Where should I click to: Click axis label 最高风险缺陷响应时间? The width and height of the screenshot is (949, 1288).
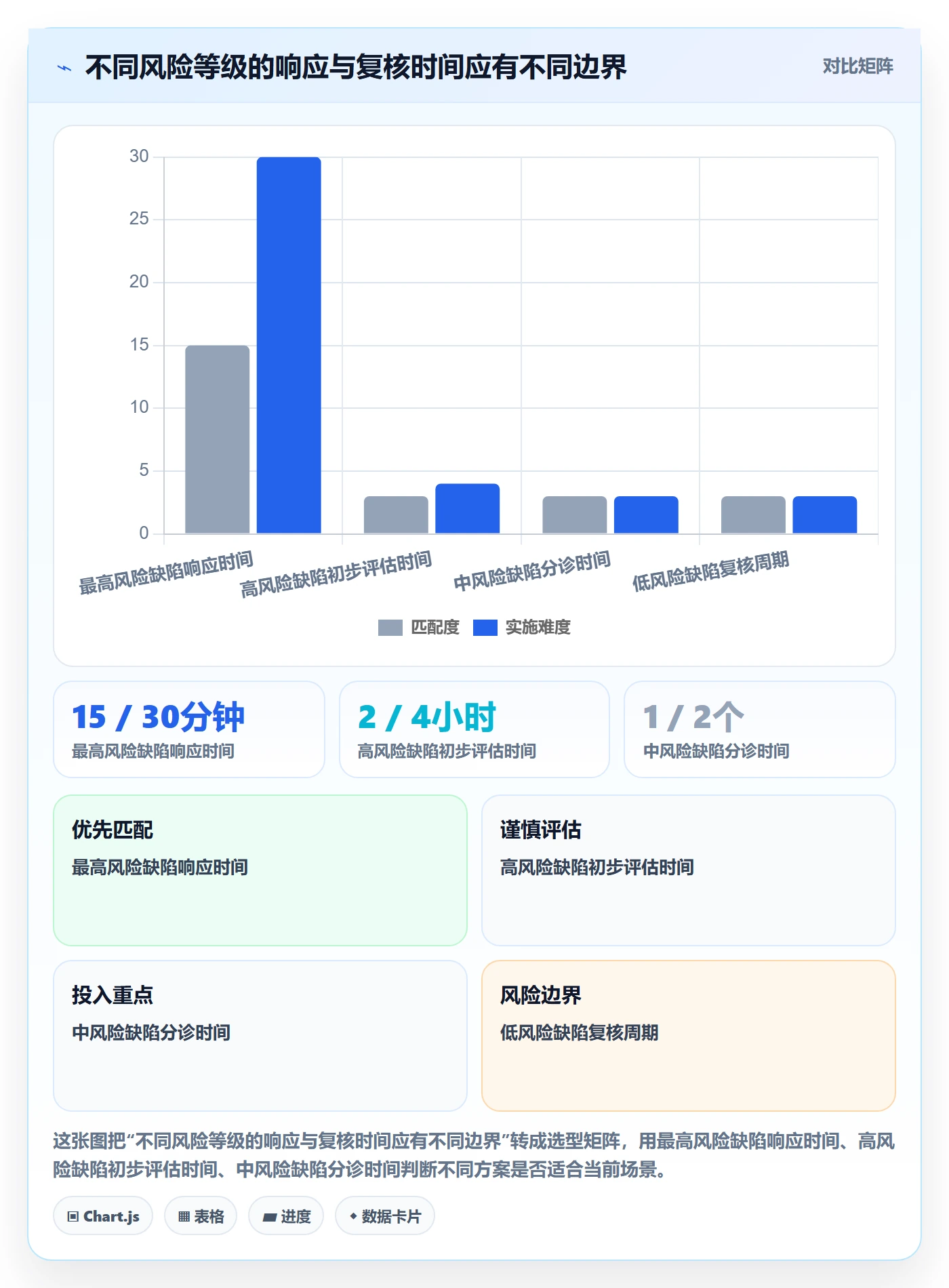click(166, 573)
